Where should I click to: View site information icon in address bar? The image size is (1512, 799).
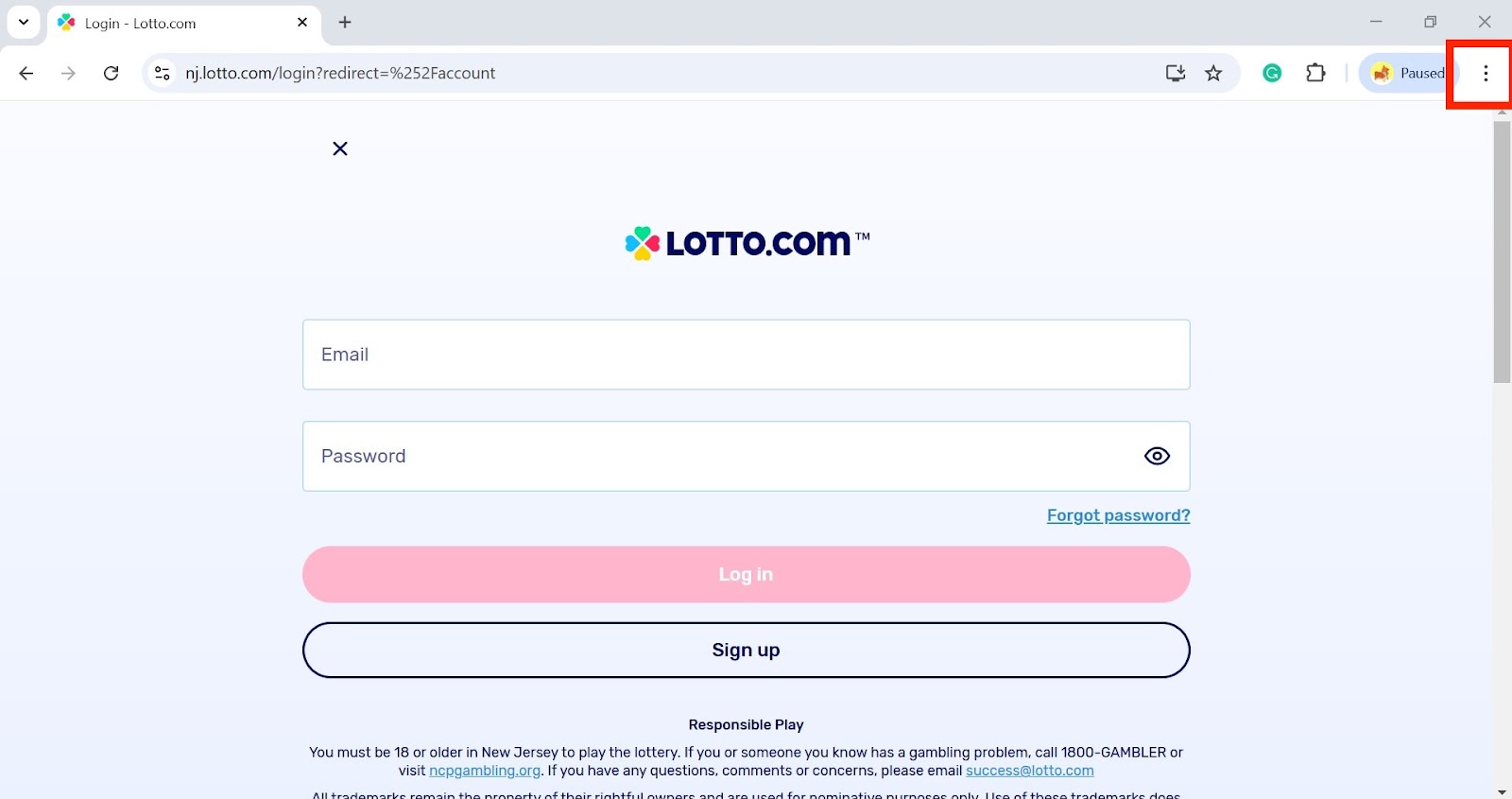point(163,73)
